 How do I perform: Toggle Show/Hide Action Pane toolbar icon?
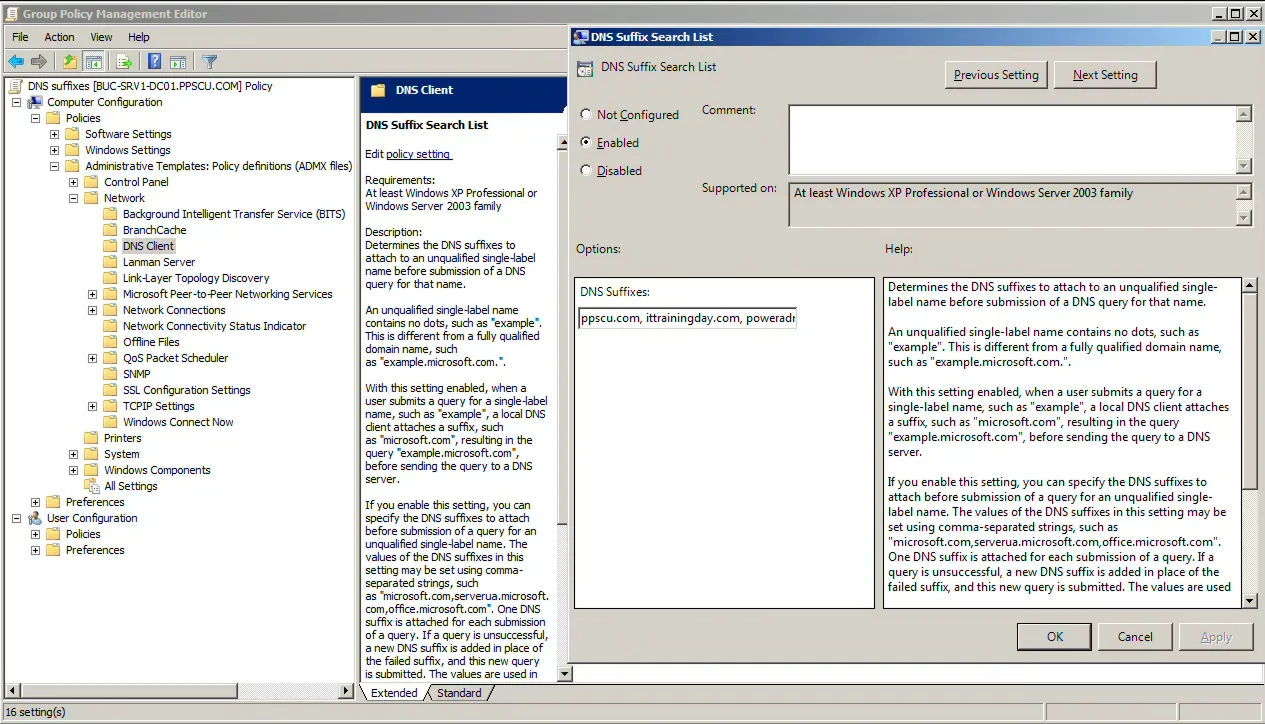pos(178,61)
